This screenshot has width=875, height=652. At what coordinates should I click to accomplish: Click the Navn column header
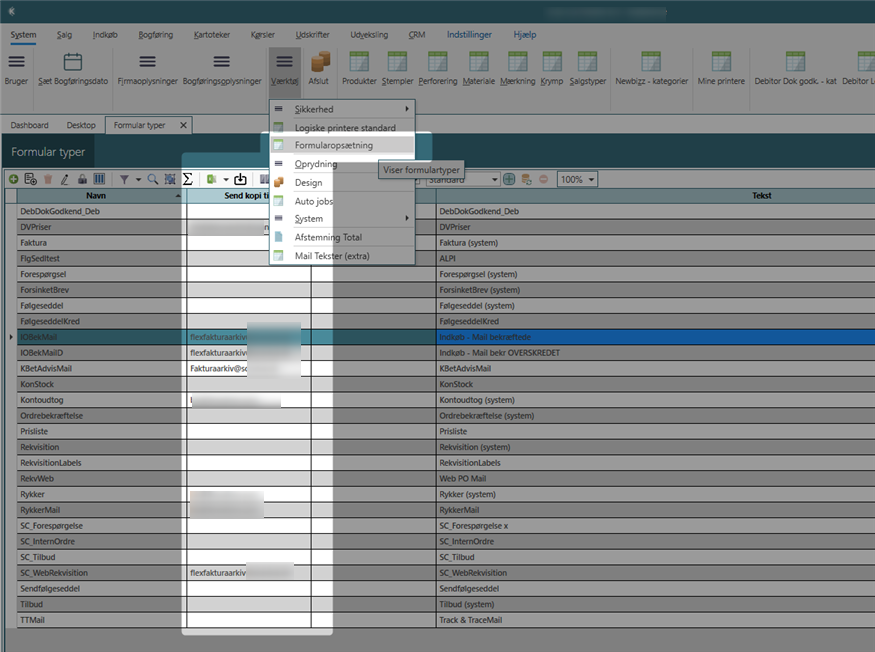(95, 196)
